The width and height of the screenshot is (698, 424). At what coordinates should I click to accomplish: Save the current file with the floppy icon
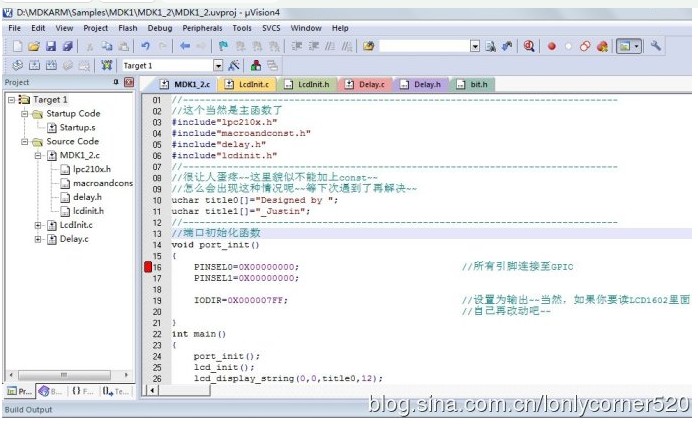point(51,46)
